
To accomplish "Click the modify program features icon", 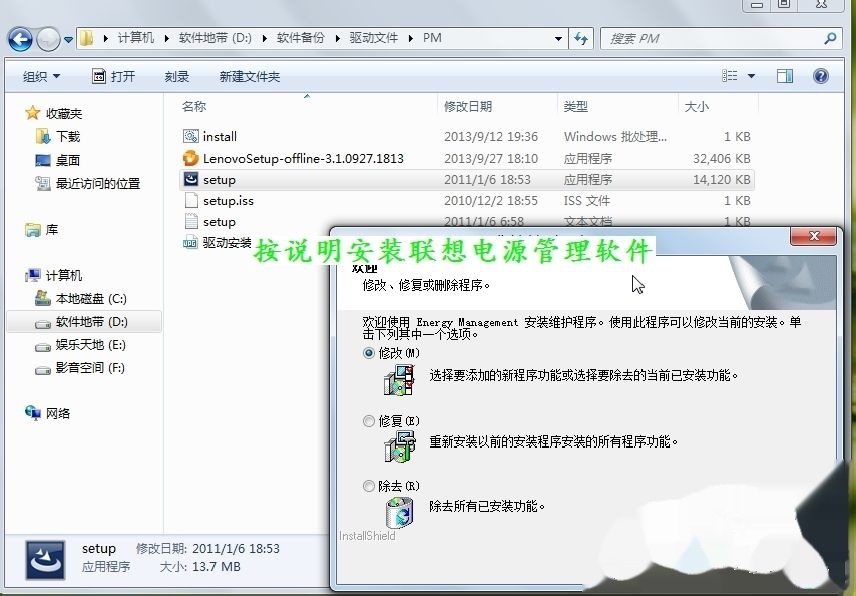I will click(400, 380).
